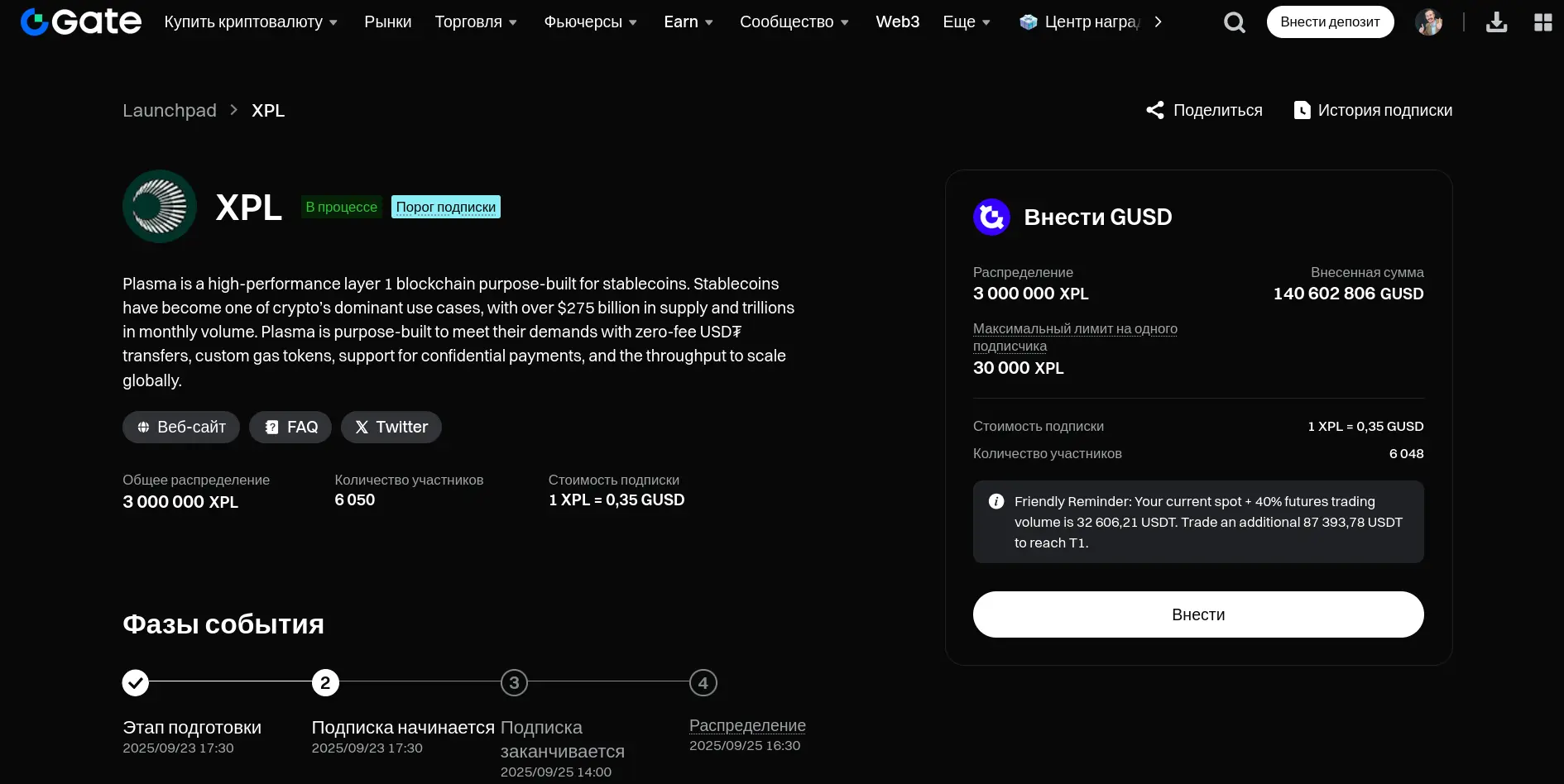The image size is (1564, 784).
Task: Go to Launchpad breadcrumb link
Action: 170,110
